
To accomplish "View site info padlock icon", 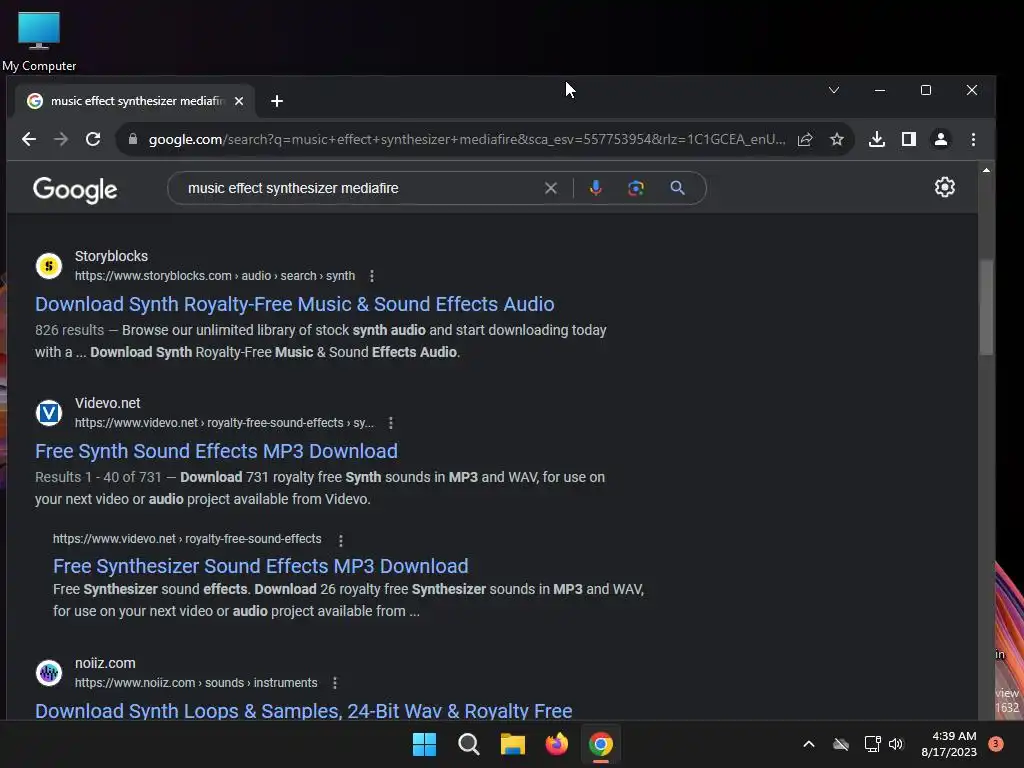I will (133, 139).
